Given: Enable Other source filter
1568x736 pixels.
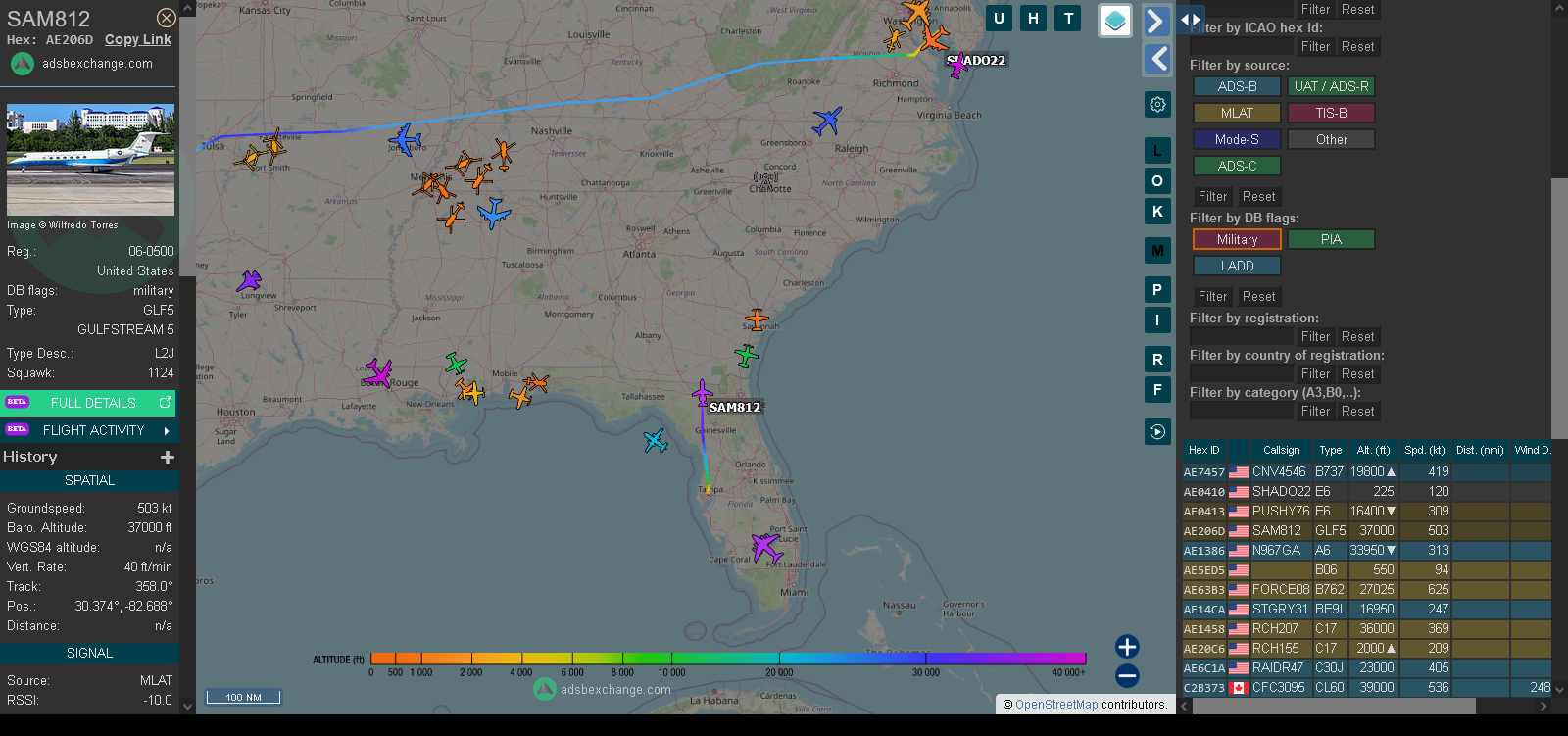Looking at the screenshot, I should click(x=1331, y=139).
